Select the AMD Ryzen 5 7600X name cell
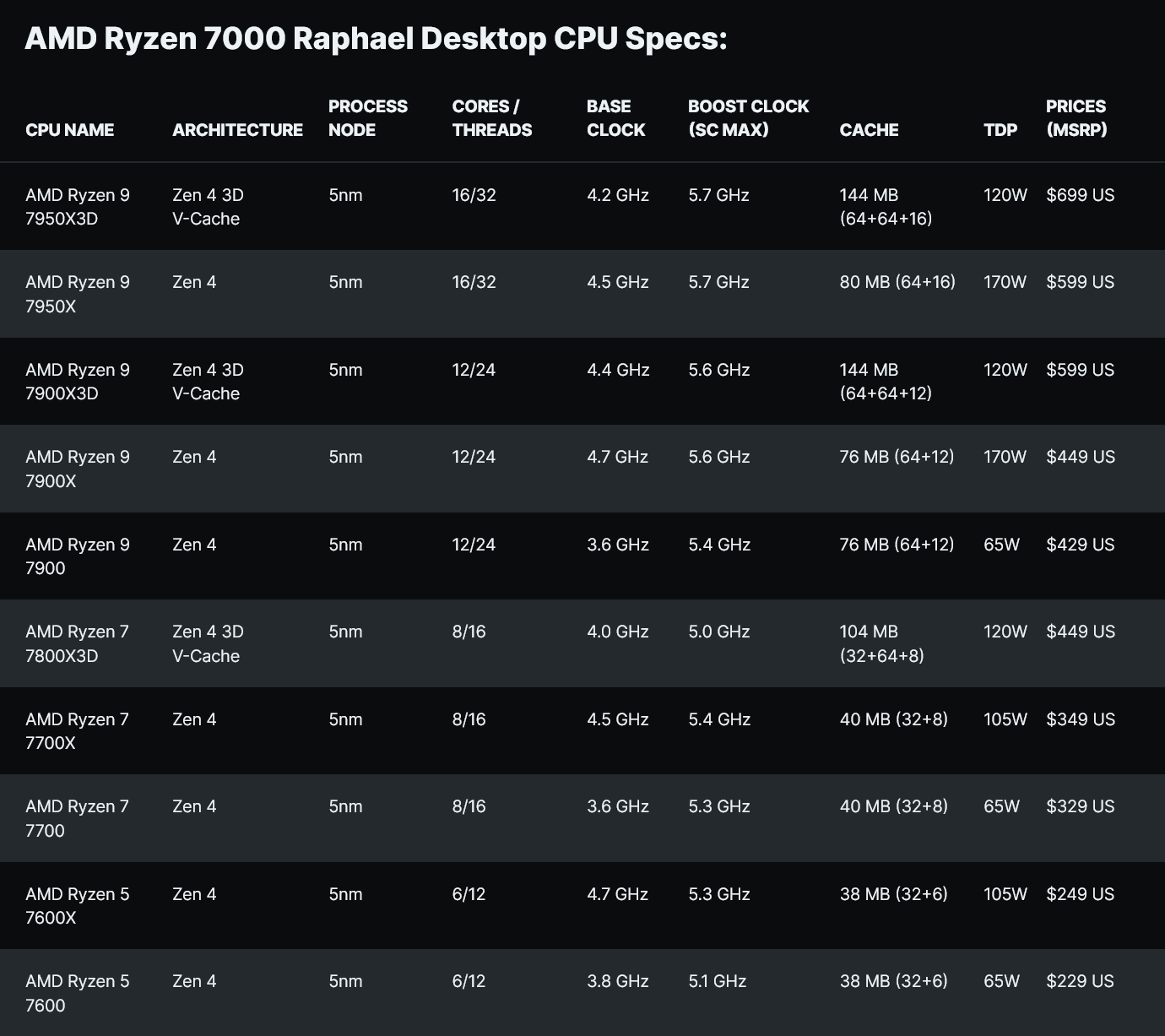The height and width of the screenshot is (1036, 1165). click(78, 906)
